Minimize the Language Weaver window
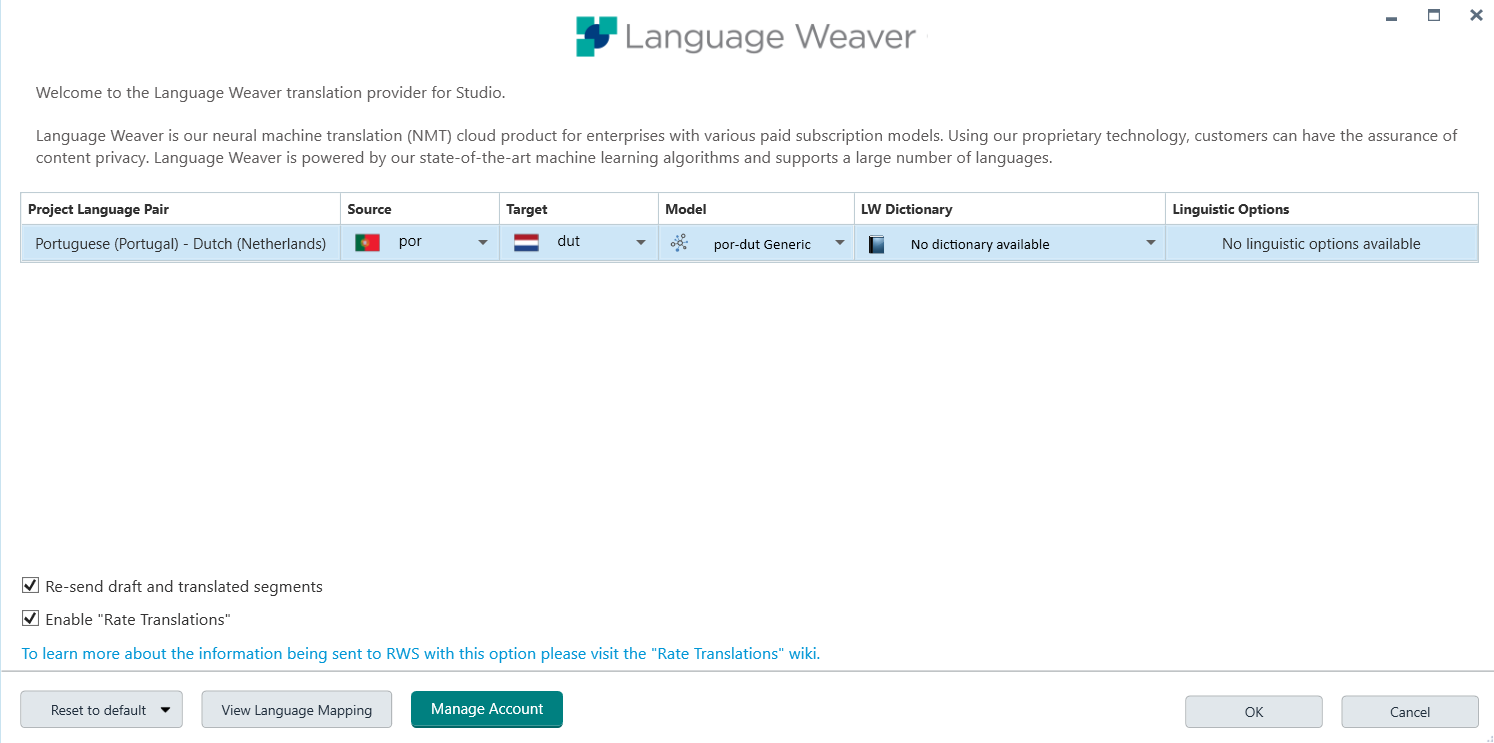 click(x=1391, y=17)
